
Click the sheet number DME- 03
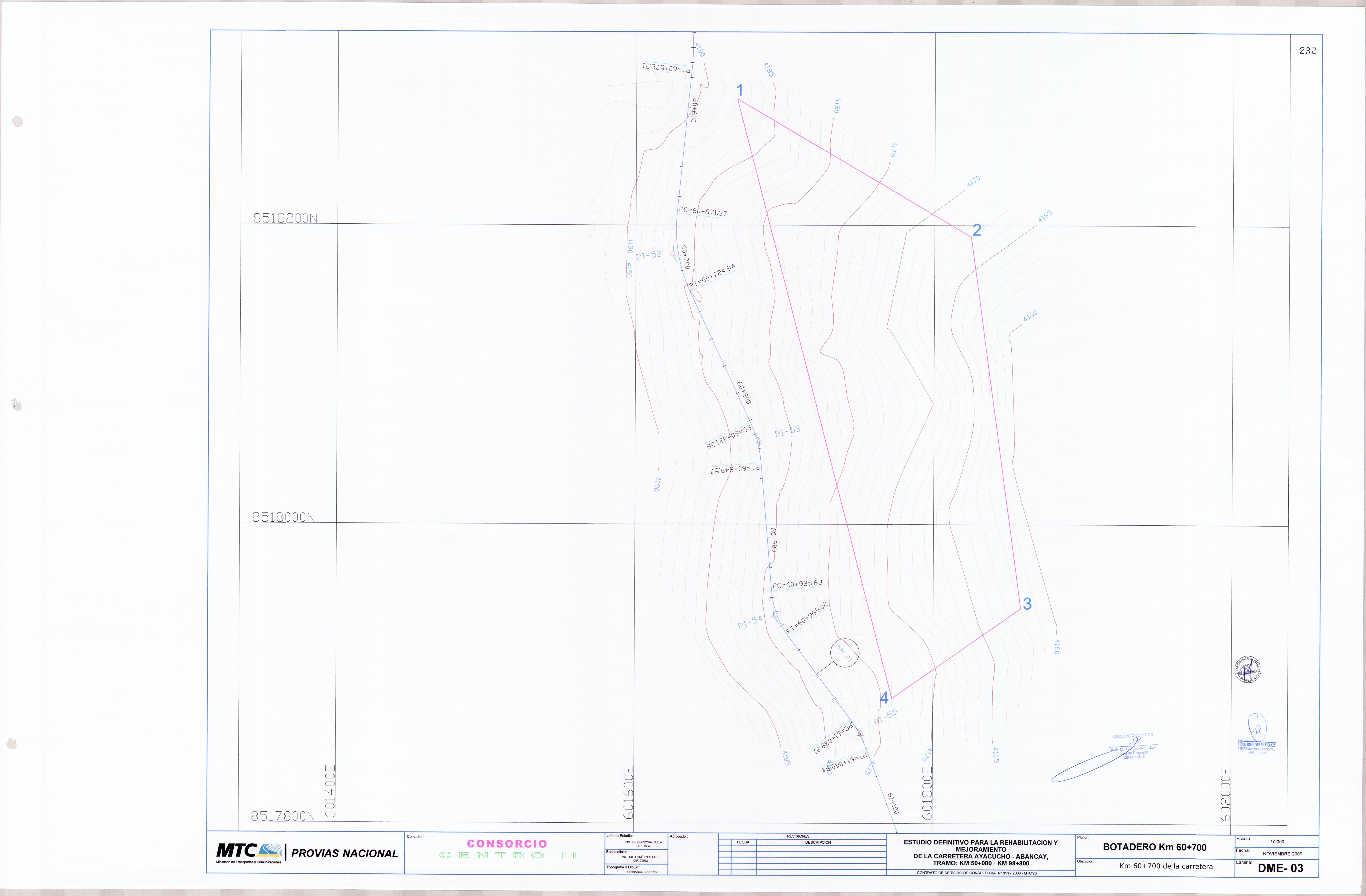pyautogui.click(x=1280, y=868)
